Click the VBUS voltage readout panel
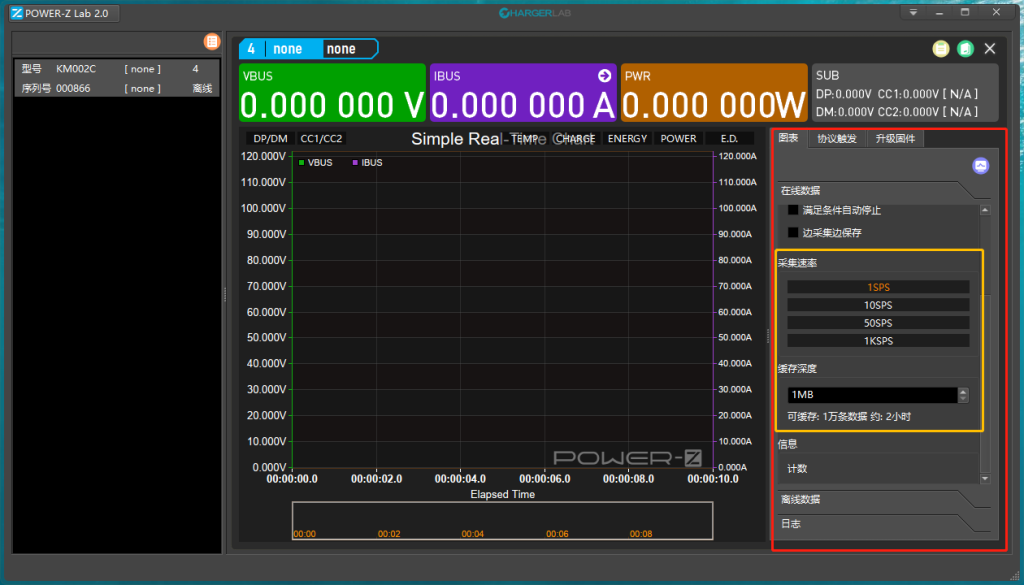Image resolution: width=1024 pixels, height=585 pixels. (x=332, y=93)
